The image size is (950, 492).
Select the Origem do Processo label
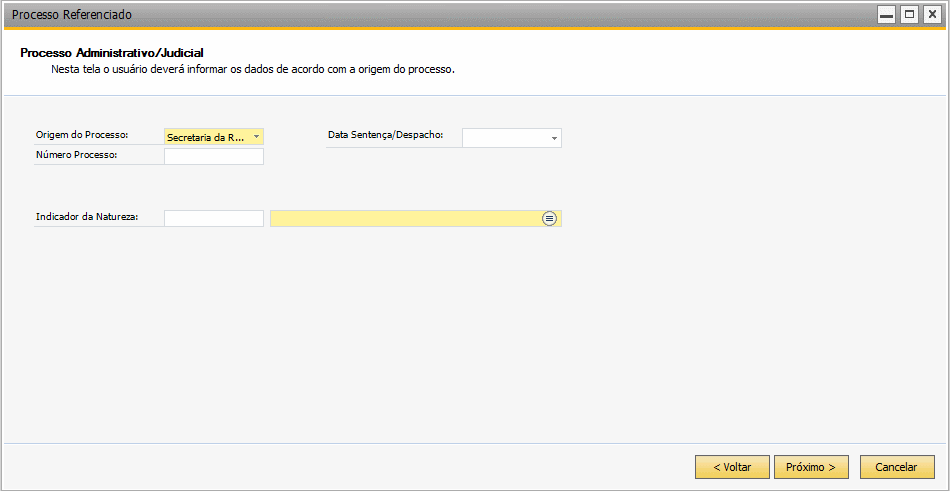pyautogui.click(x=82, y=134)
